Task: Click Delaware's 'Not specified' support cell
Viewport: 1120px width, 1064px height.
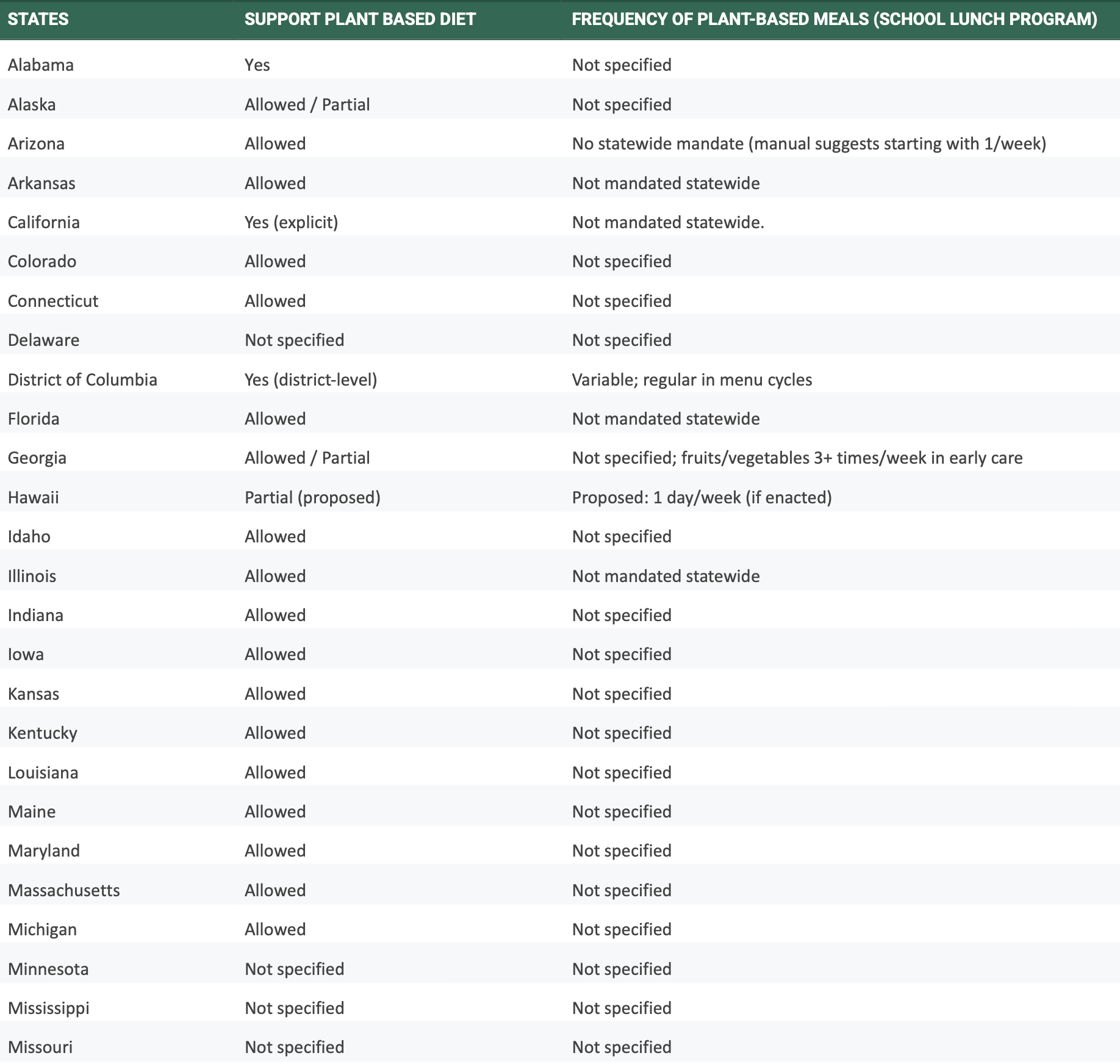Action: [x=294, y=340]
